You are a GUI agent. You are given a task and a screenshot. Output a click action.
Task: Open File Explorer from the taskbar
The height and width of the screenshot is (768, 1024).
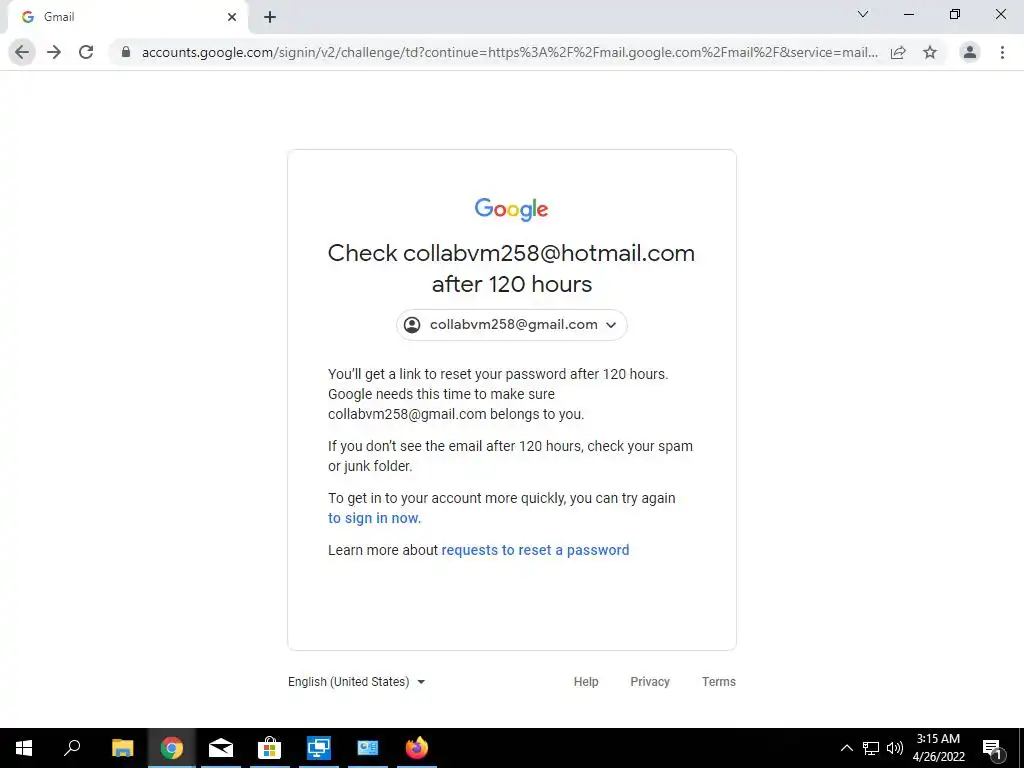pyautogui.click(x=123, y=748)
